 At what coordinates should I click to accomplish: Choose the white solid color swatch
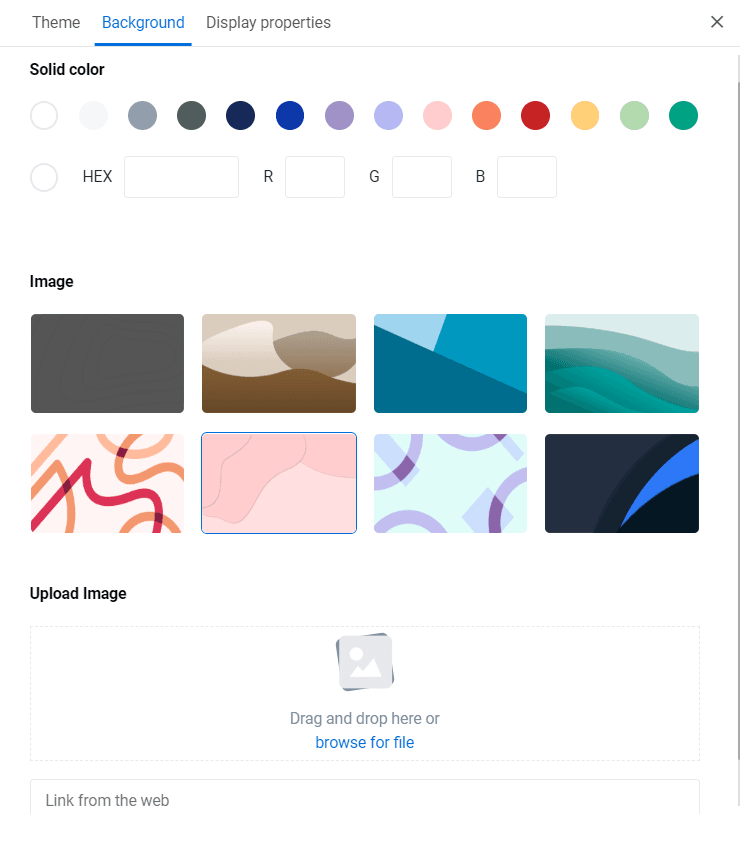pyautogui.click(x=44, y=115)
